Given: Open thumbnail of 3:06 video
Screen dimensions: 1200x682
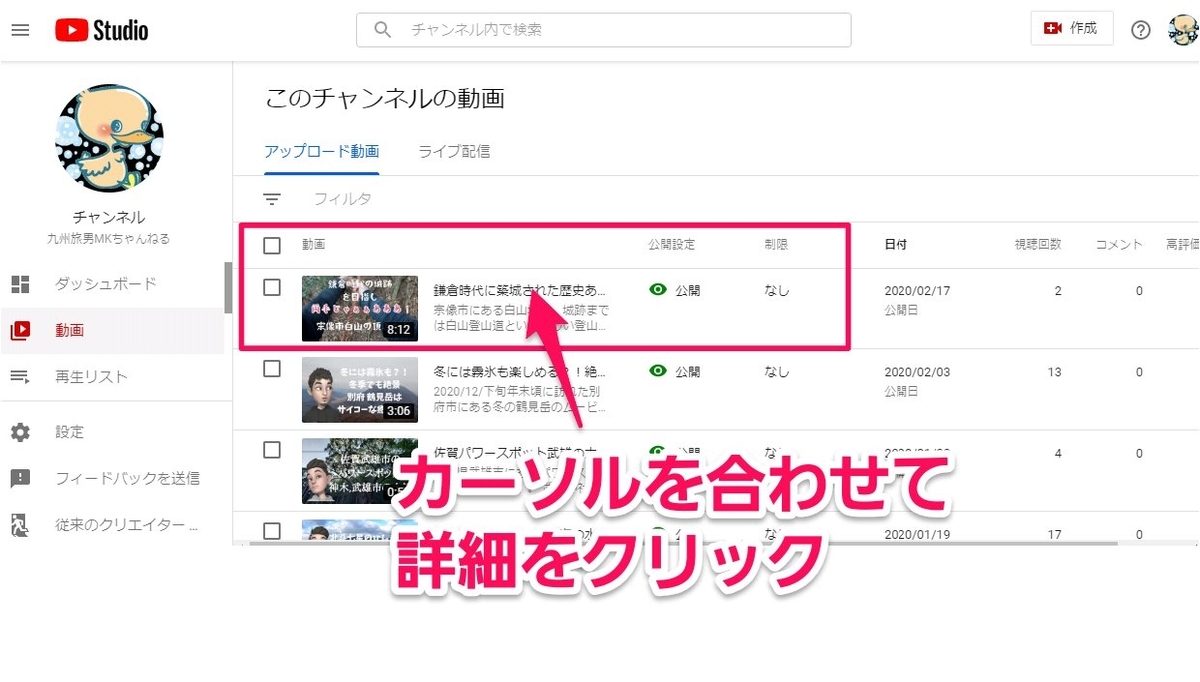Looking at the screenshot, I should [x=360, y=389].
